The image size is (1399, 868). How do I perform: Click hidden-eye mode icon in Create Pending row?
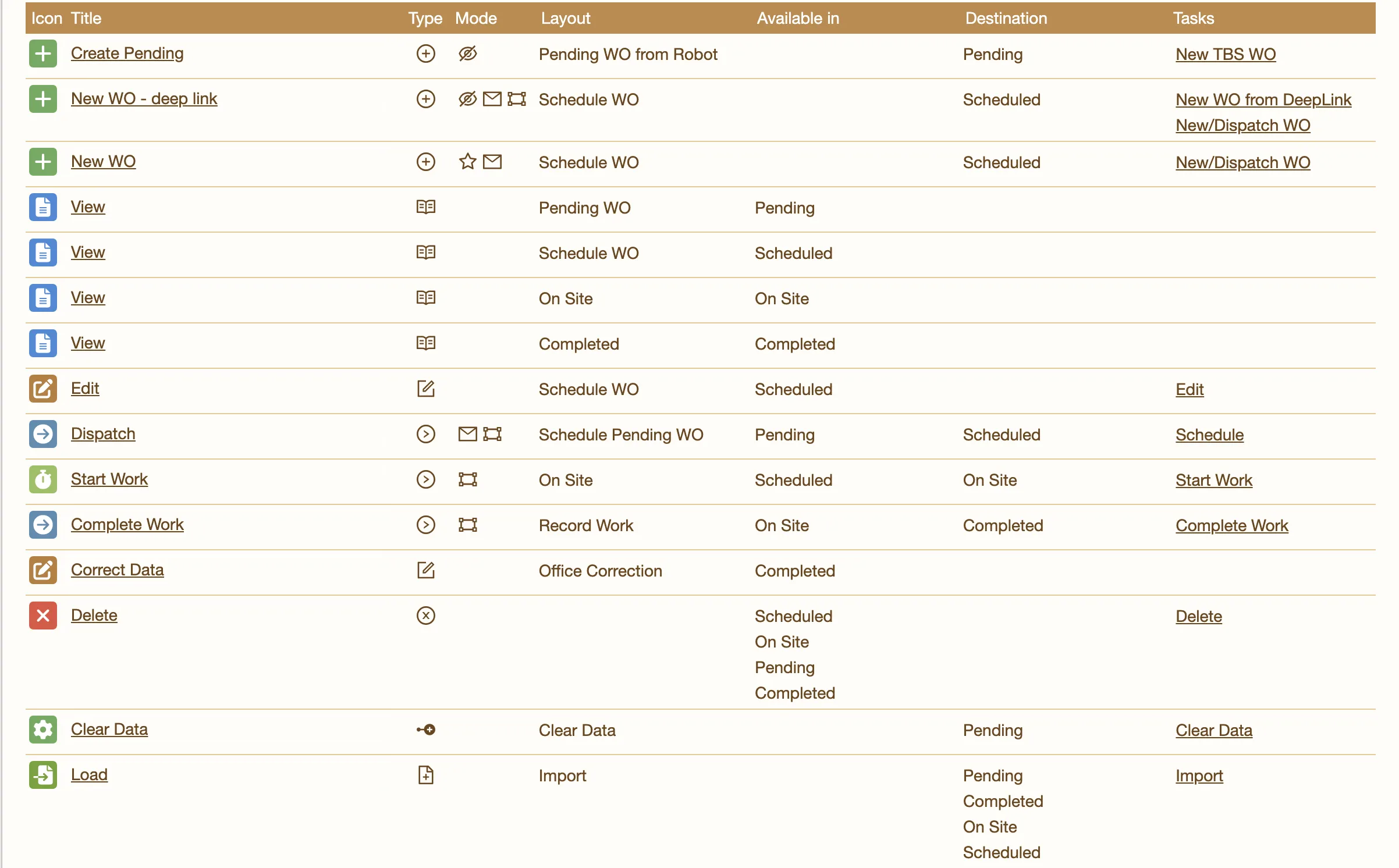(467, 54)
